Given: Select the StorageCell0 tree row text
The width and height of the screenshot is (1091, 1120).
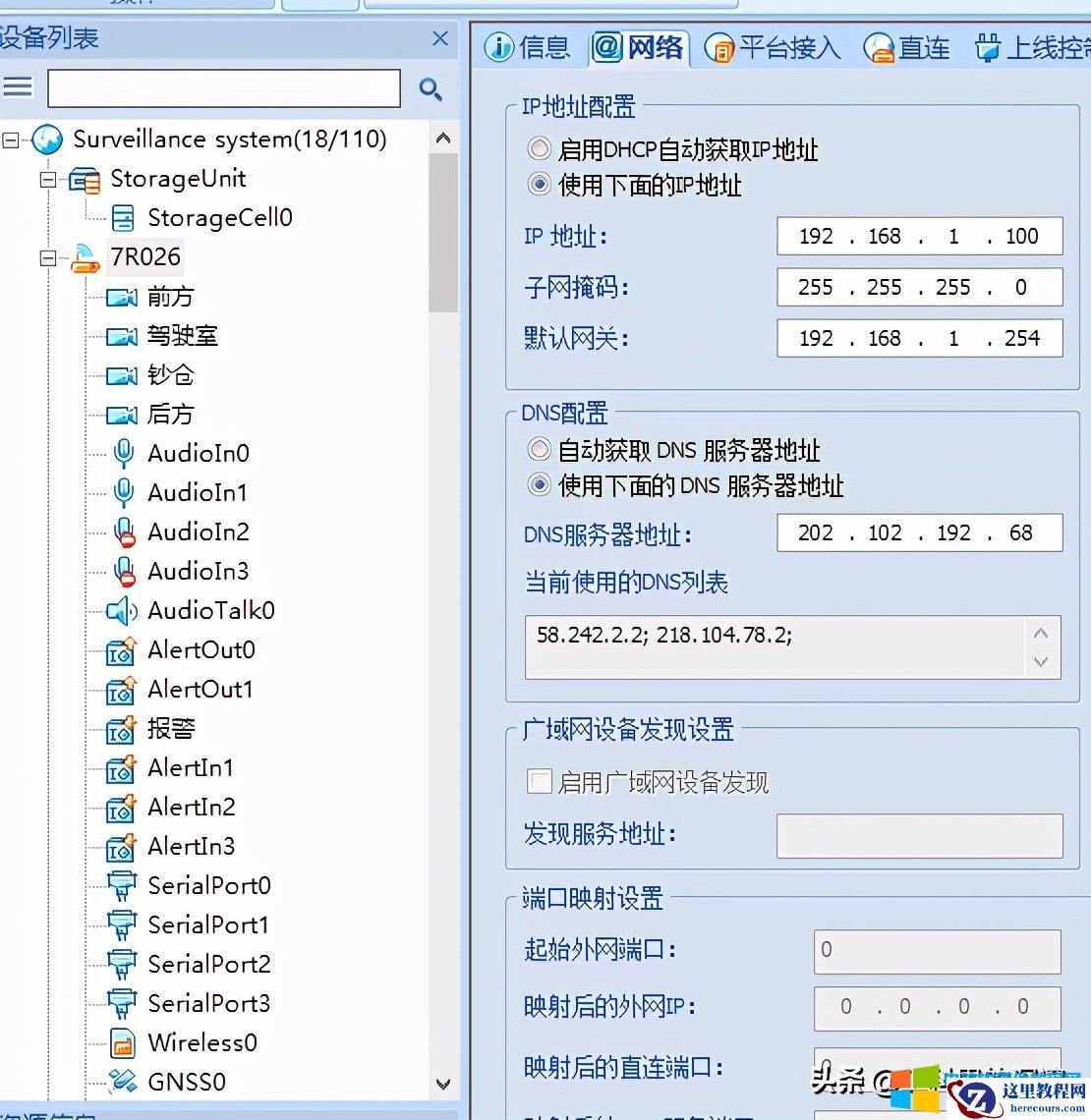Looking at the screenshot, I should click(x=220, y=218).
